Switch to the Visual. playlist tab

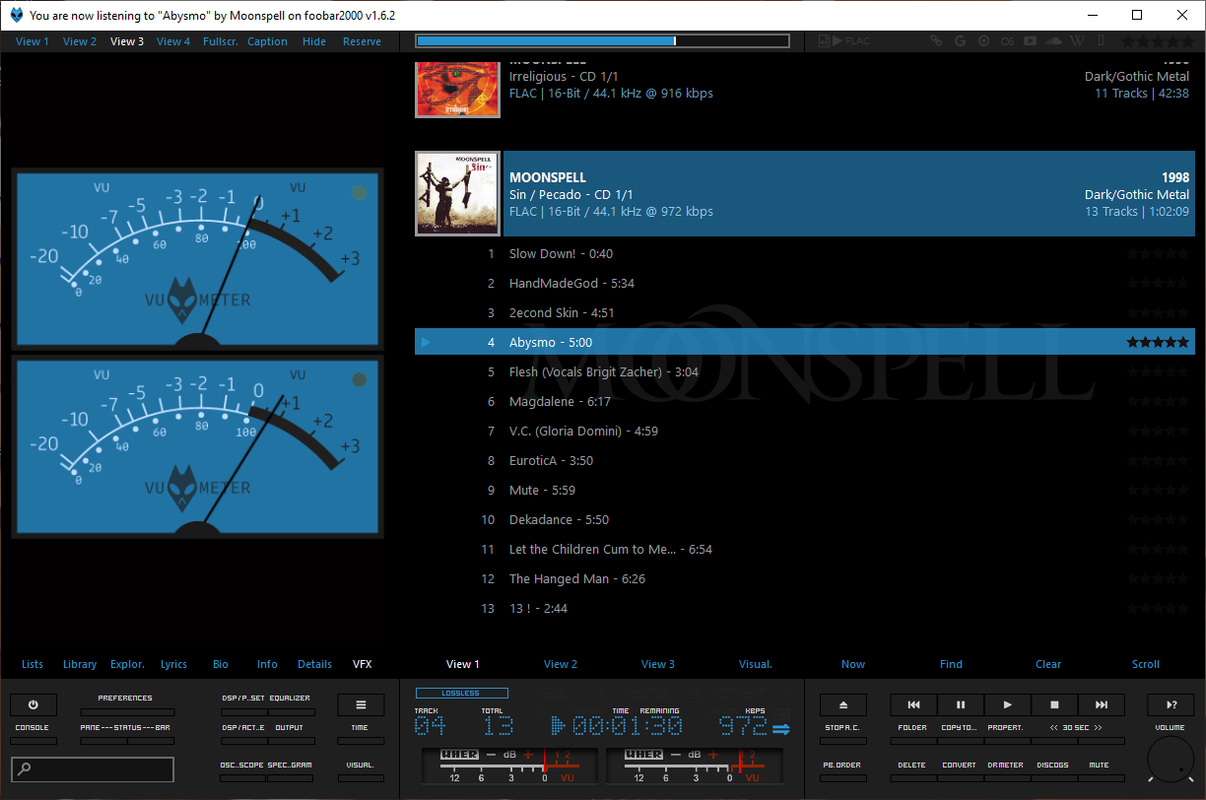coord(756,664)
